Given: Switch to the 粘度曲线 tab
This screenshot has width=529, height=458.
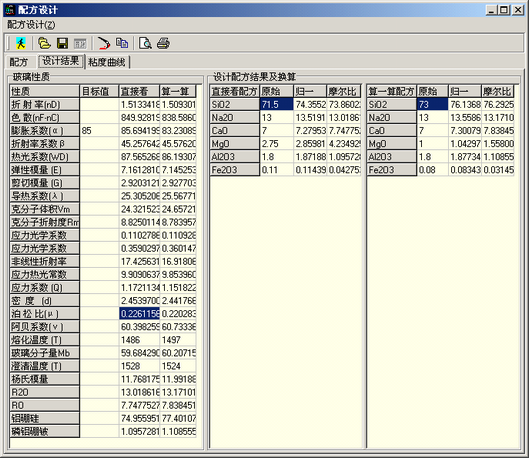Looking at the screenshot, I should pyautogui.click(x=107, y=62).
